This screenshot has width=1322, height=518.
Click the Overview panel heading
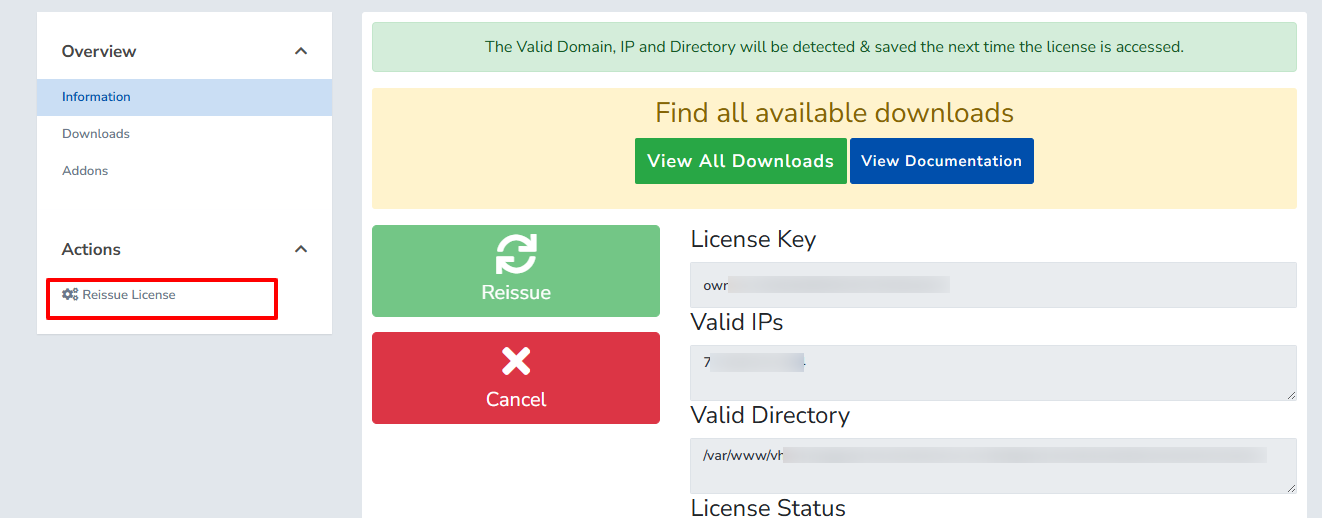(99, 51)
